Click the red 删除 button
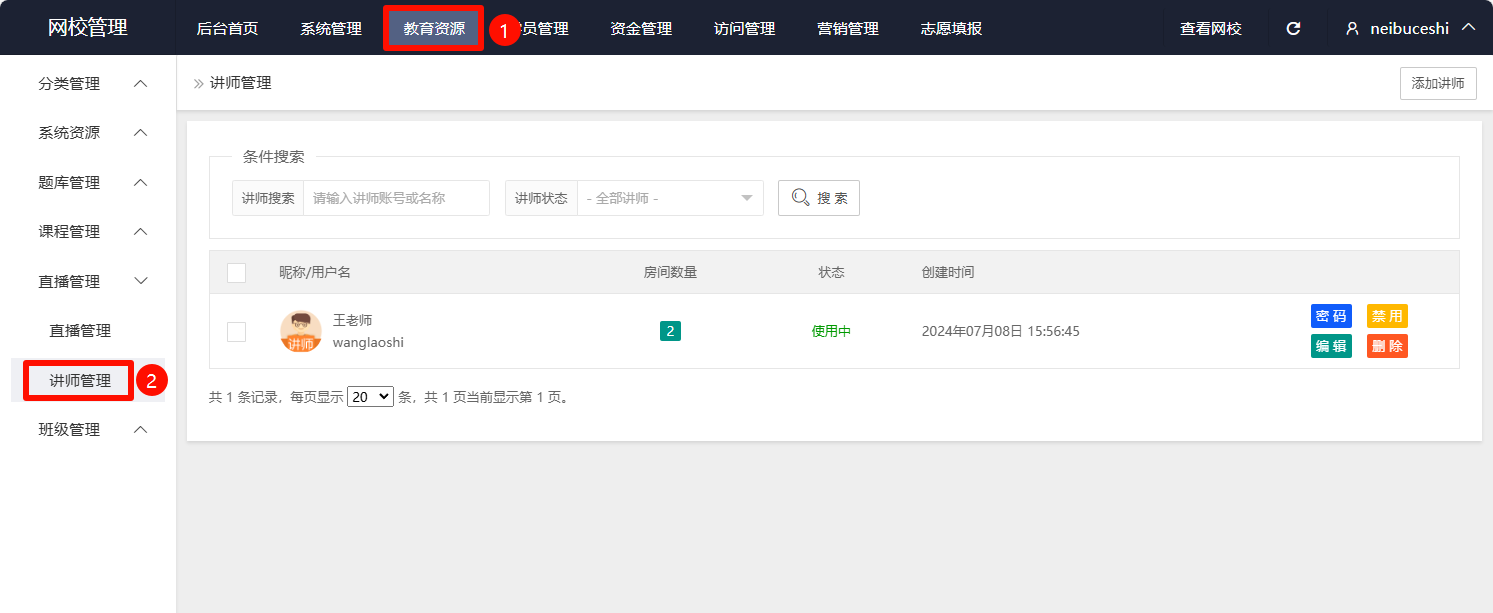1493x613 pixels. [x=1387, y=346]
